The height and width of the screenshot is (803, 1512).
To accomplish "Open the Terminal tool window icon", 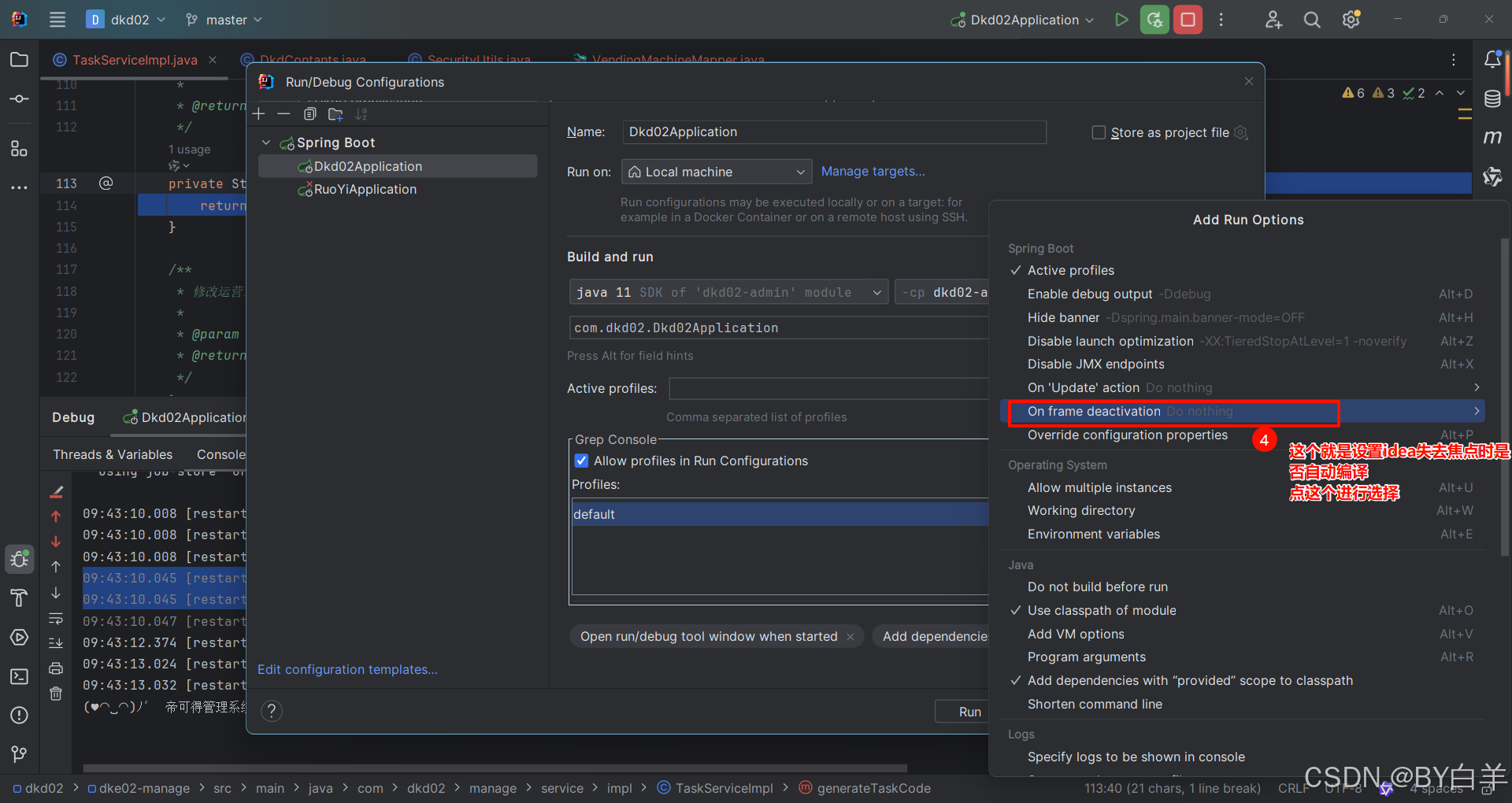I will pos(20,676).
